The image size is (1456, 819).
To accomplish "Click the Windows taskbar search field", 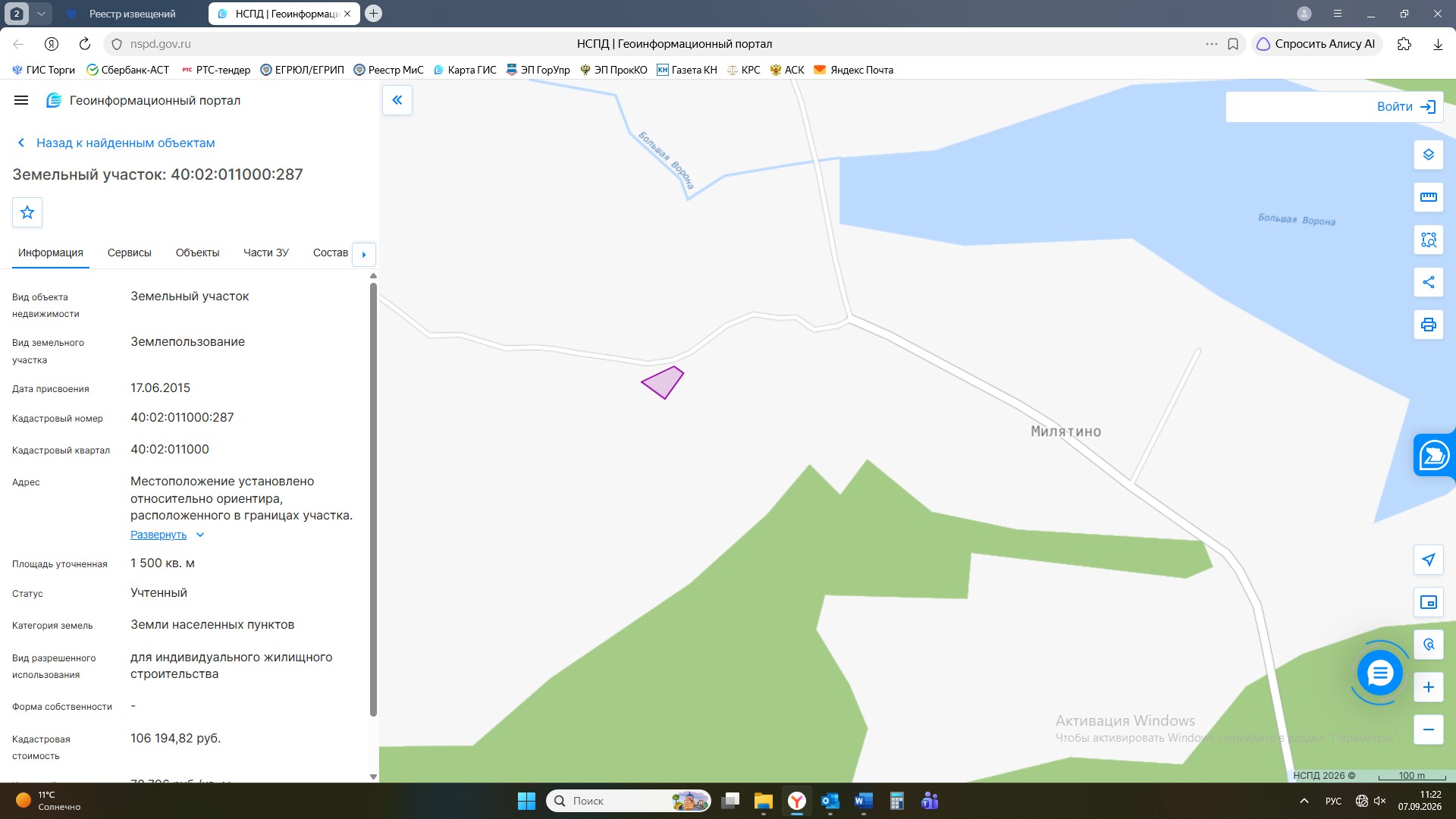I will click(x=628, y=801).
